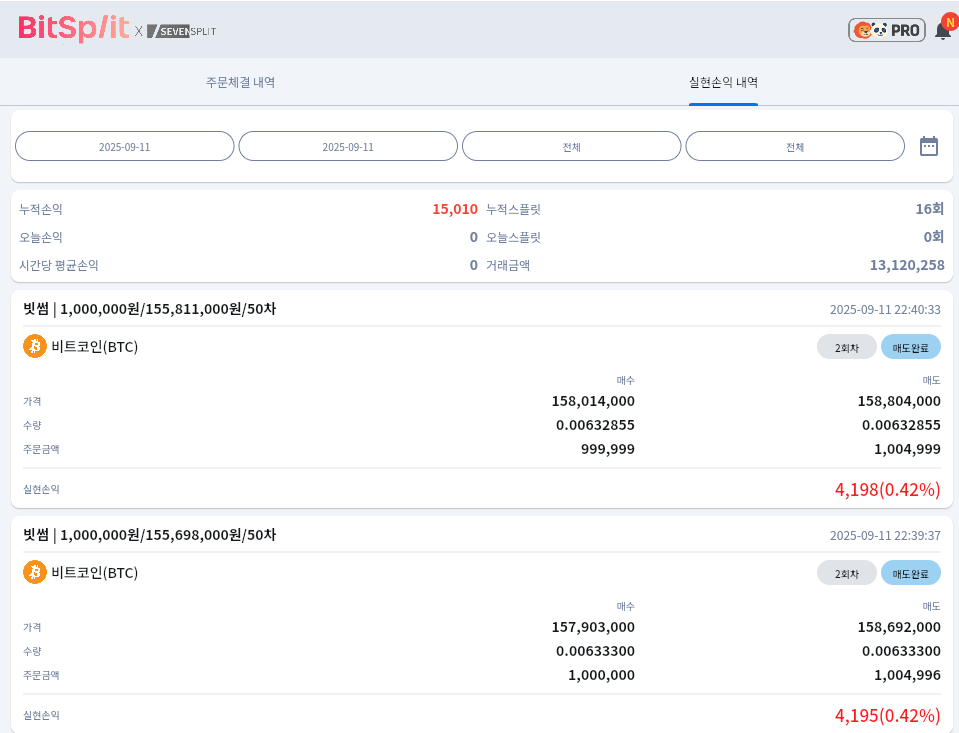Click 거래금액 value 13,120,258
Screen dimensions: 959x733
tap(907, 265)
